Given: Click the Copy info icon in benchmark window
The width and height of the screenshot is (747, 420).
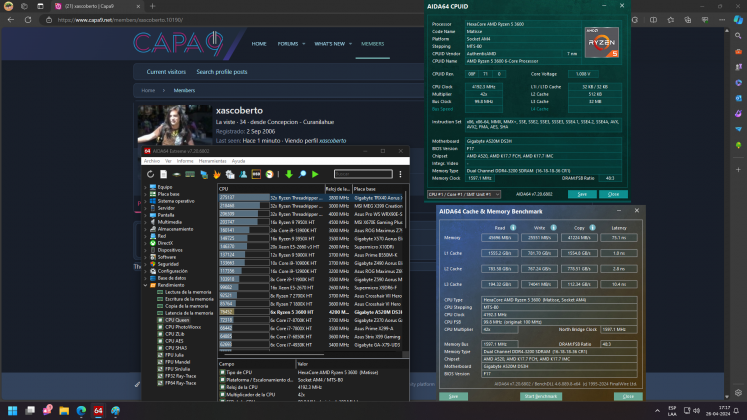Looking at the screenshot, I should coord(593,228).
